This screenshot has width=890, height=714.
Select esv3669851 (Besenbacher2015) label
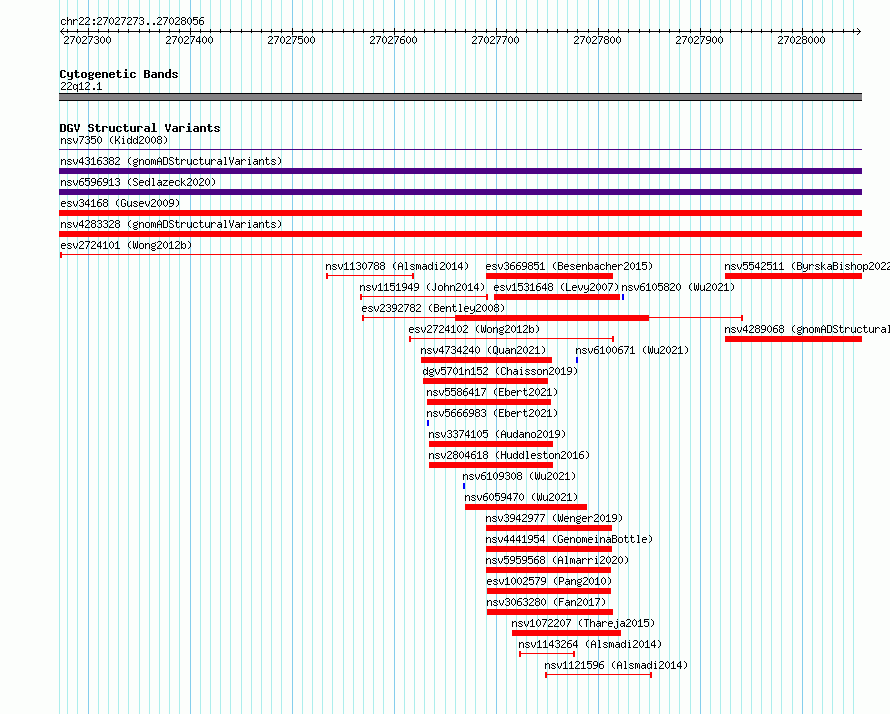pyautogui.click(x=569, y=266)
